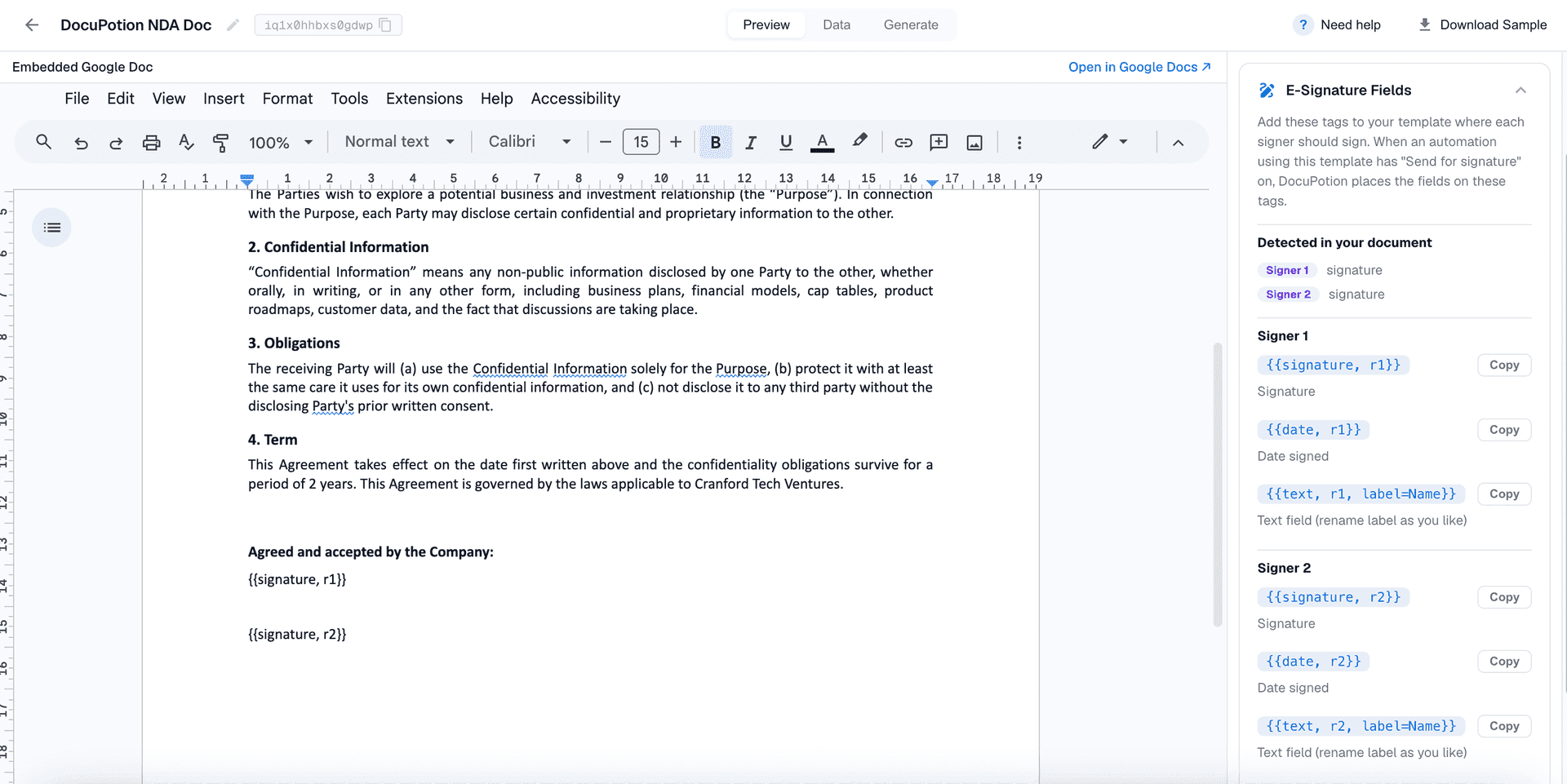Open the Edit menu

pos(121,99)
